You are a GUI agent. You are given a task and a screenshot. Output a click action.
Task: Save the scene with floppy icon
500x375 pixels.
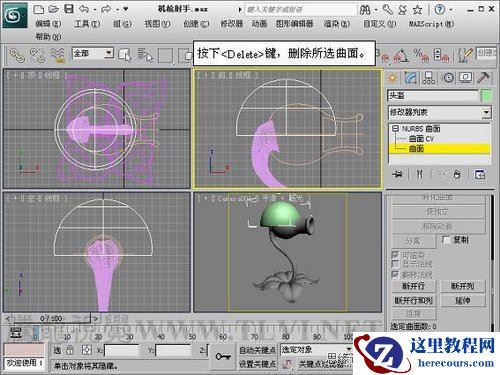point(69,9)
